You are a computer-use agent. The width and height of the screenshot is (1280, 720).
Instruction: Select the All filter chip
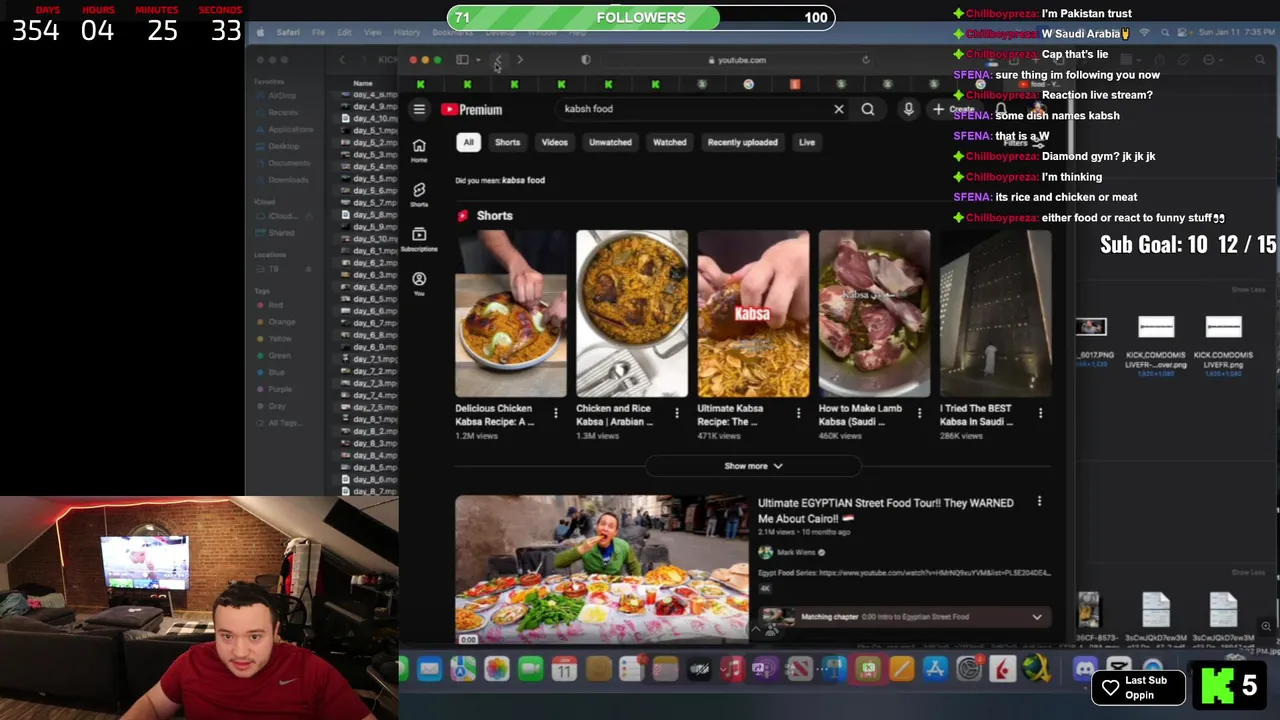468,142
